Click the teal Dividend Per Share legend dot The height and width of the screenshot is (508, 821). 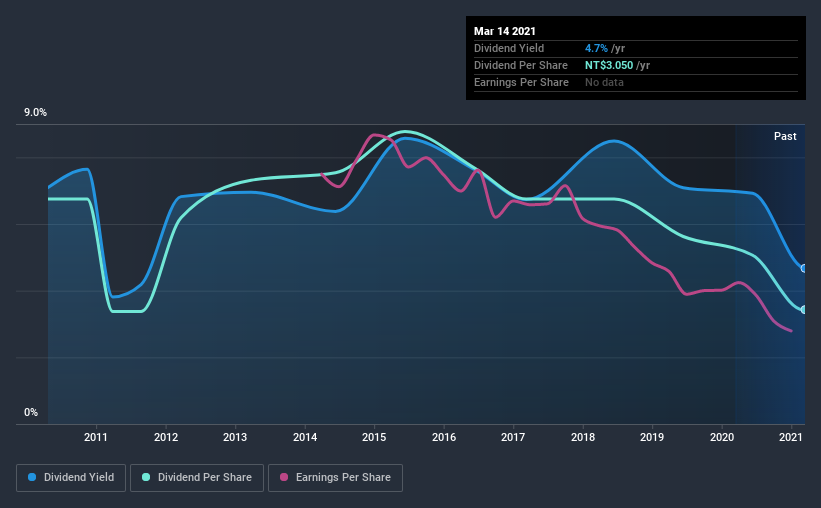[x=146, y=477]
